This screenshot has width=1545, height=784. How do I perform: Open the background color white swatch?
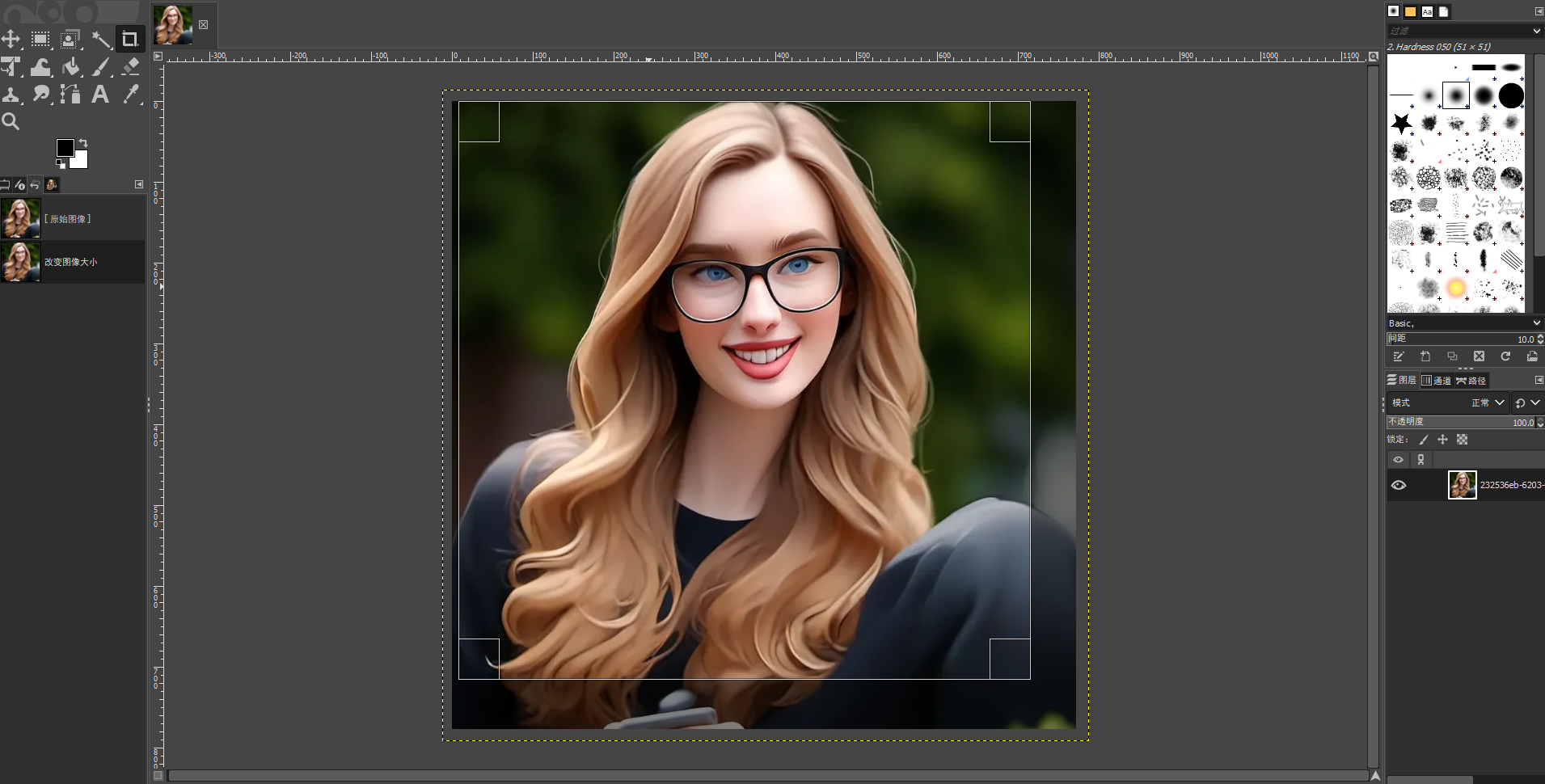click(x=81, y=162)
